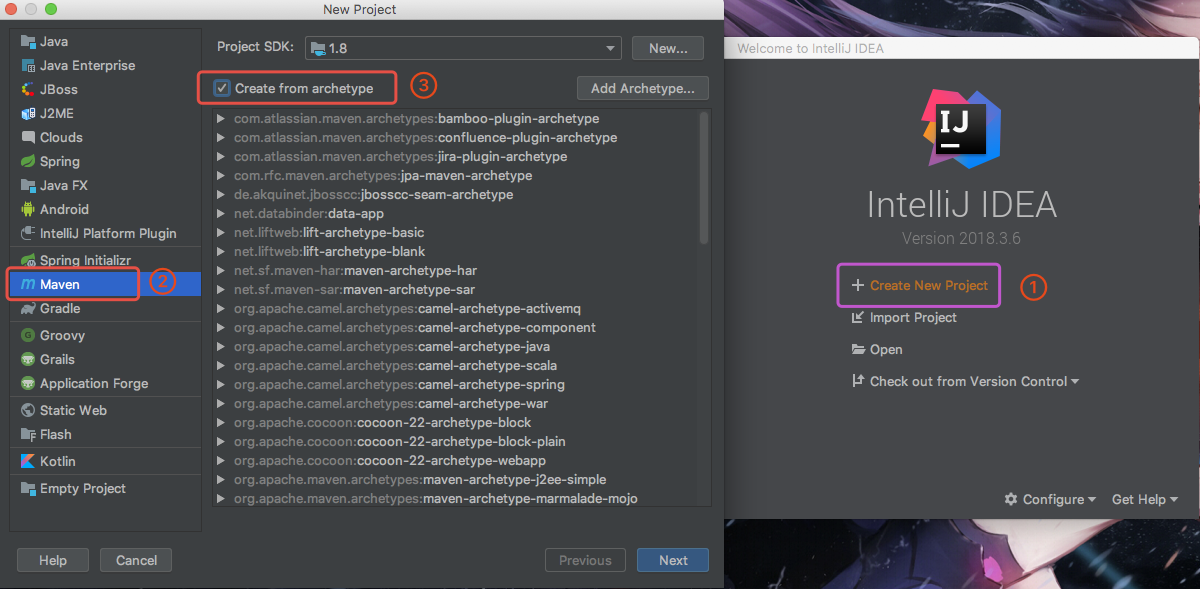The height and width of the screenshot is (589, 1200).
Task: Click the Static Web globe icon
Action: point(28,411)
